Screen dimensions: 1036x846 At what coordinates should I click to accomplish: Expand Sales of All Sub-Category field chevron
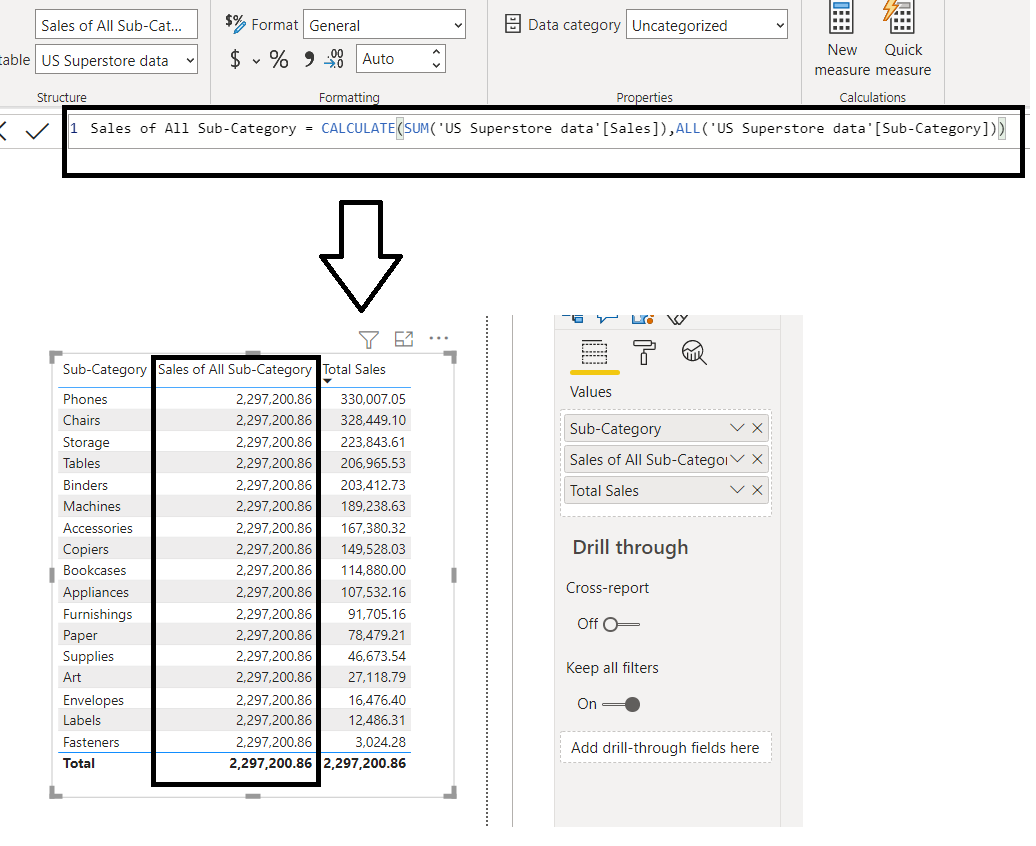(x=737, y=459)
